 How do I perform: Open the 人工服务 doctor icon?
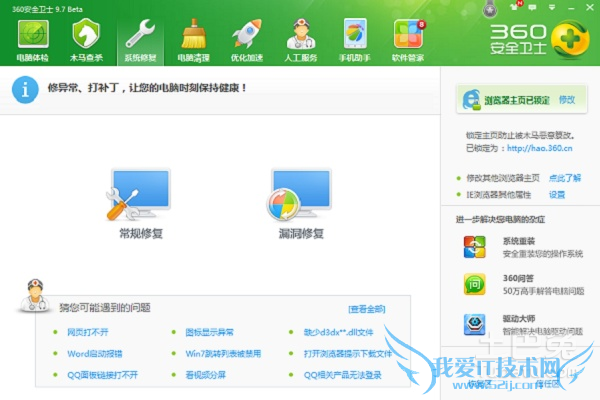[x=301, y=41]
